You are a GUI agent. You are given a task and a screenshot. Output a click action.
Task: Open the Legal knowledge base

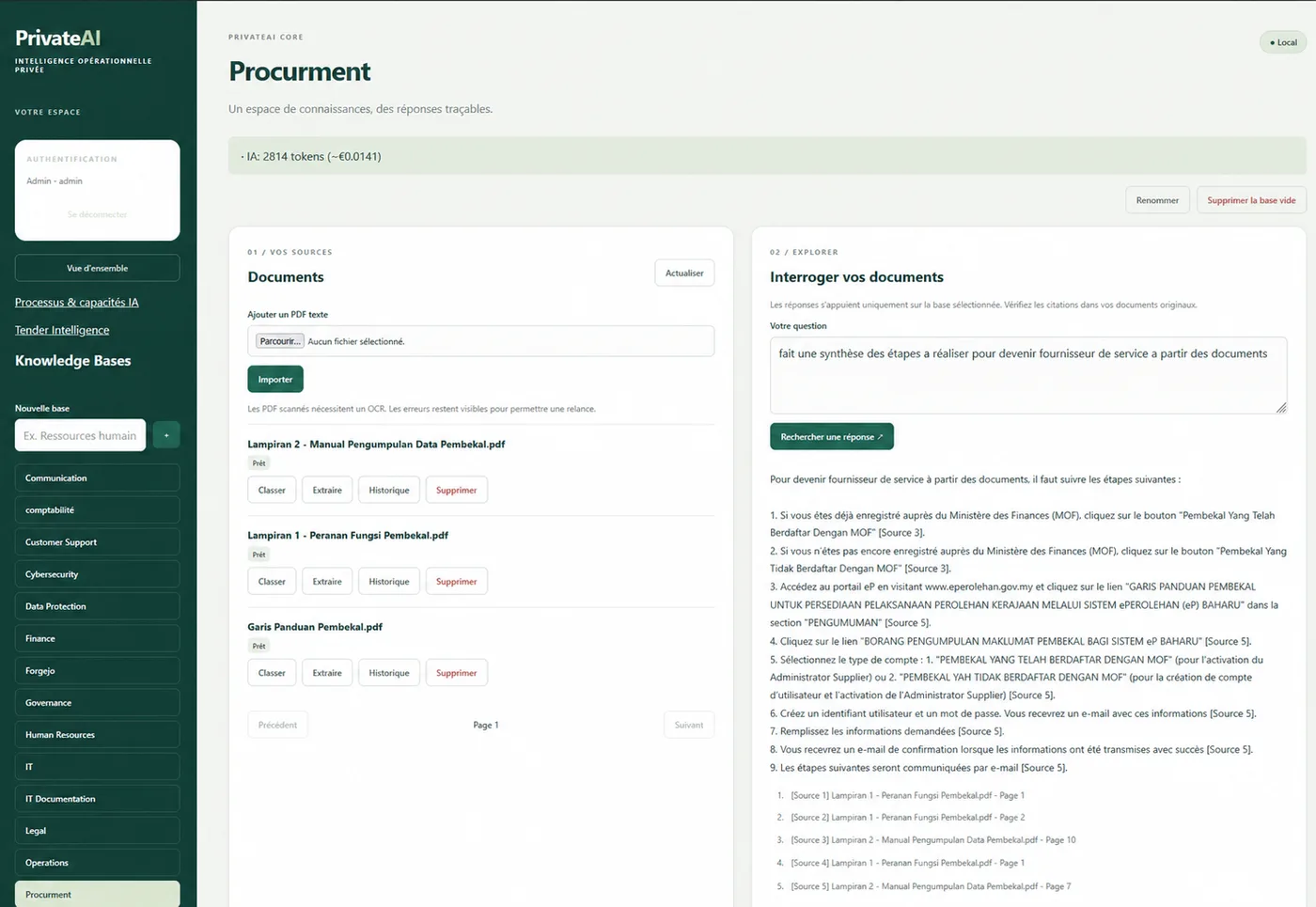pyautogui.click(x=97, y=830)
